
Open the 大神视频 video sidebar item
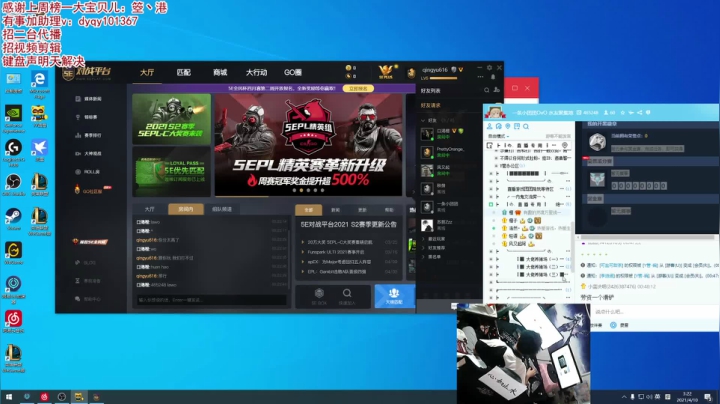click(88, 153)
